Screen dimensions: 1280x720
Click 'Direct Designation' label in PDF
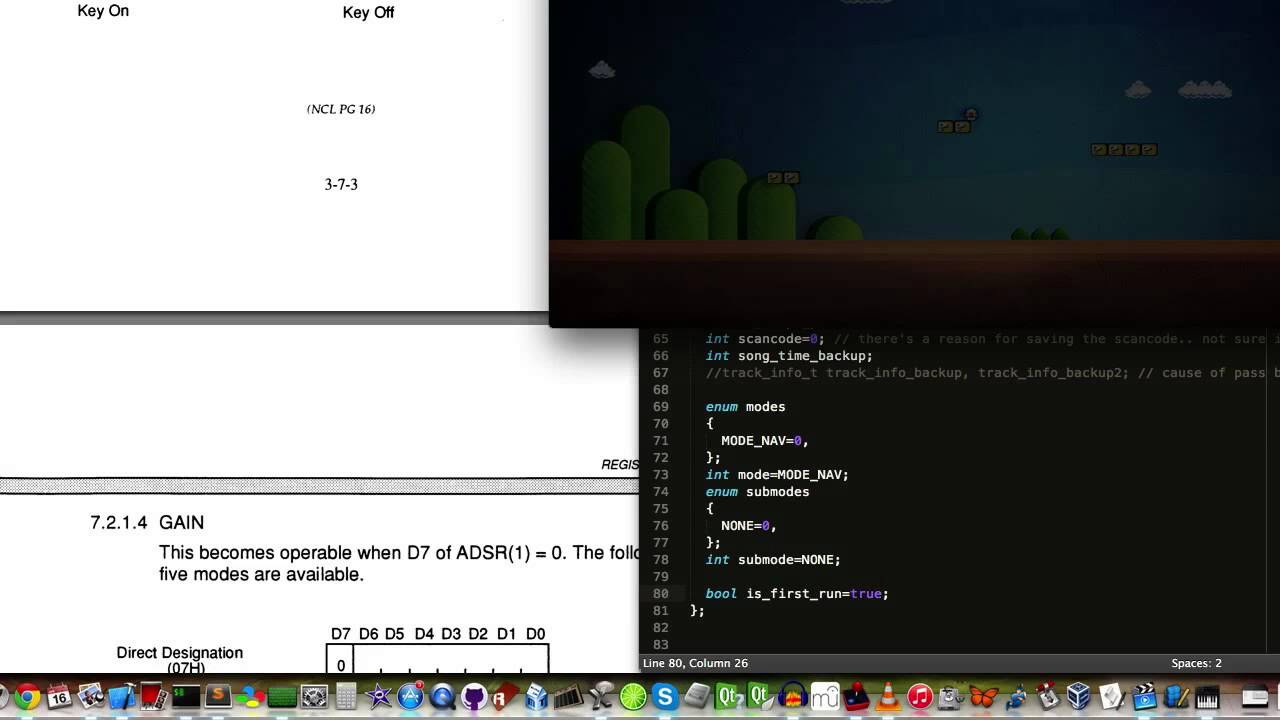(x=180, y=653)
